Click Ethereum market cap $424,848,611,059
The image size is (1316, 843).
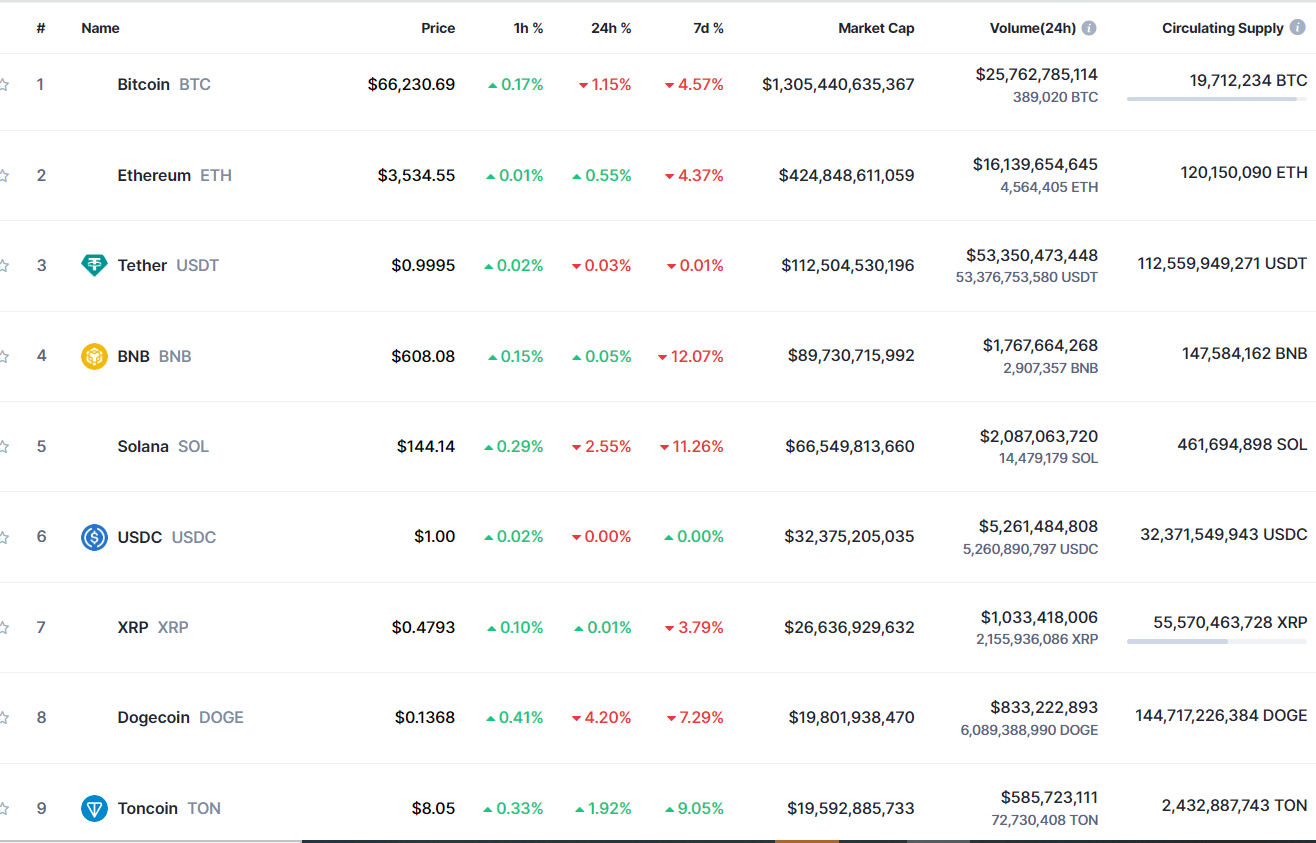[x=847, y=175]
